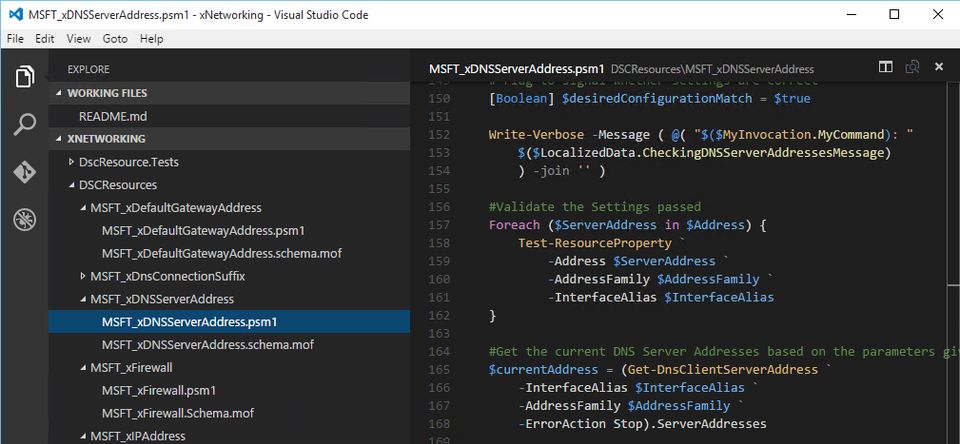Open the Search view icon
The height and width of the screenshot is (444, 960).
pyautogui.click(x=24, y=125)
